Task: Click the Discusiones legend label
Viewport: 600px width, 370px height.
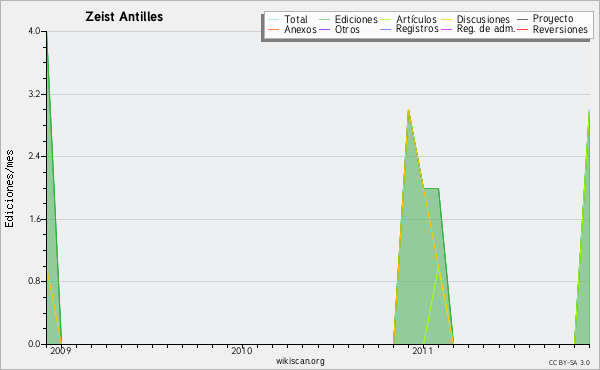Action: pos(483,20)
